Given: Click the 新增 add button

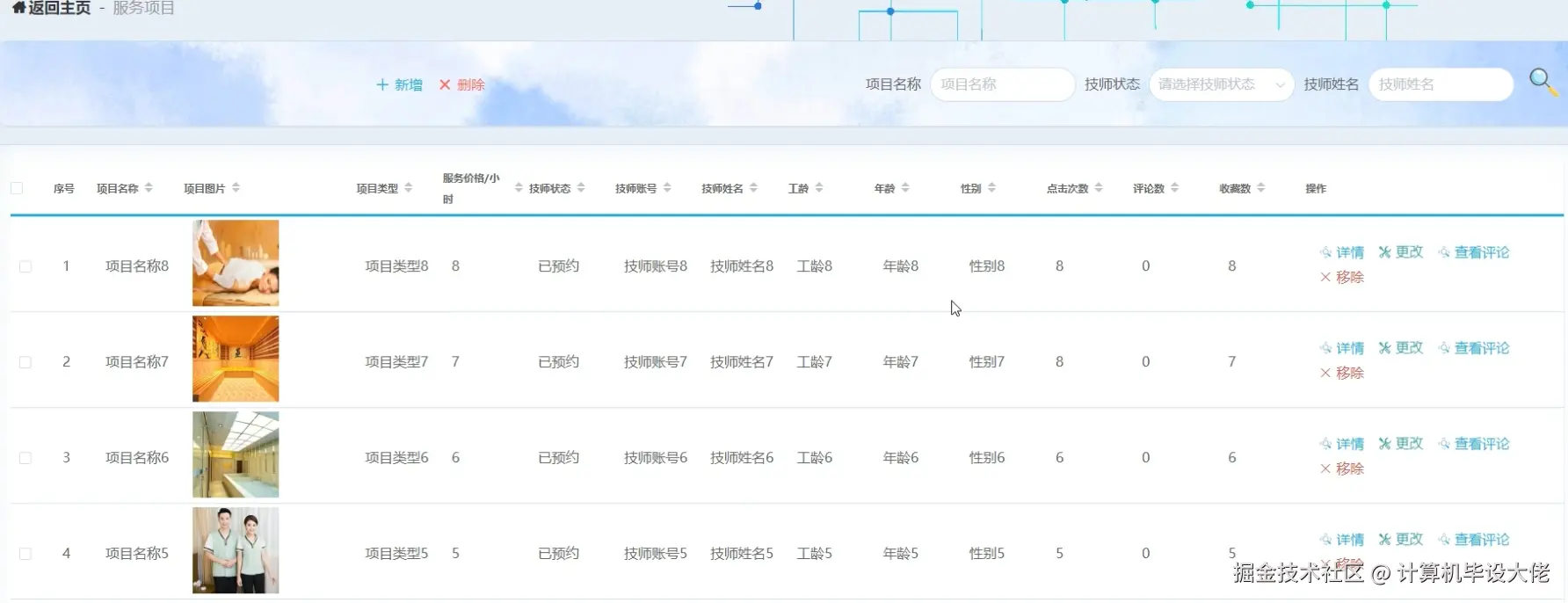Looking at the screenshot, I should [x=400, y=84].
